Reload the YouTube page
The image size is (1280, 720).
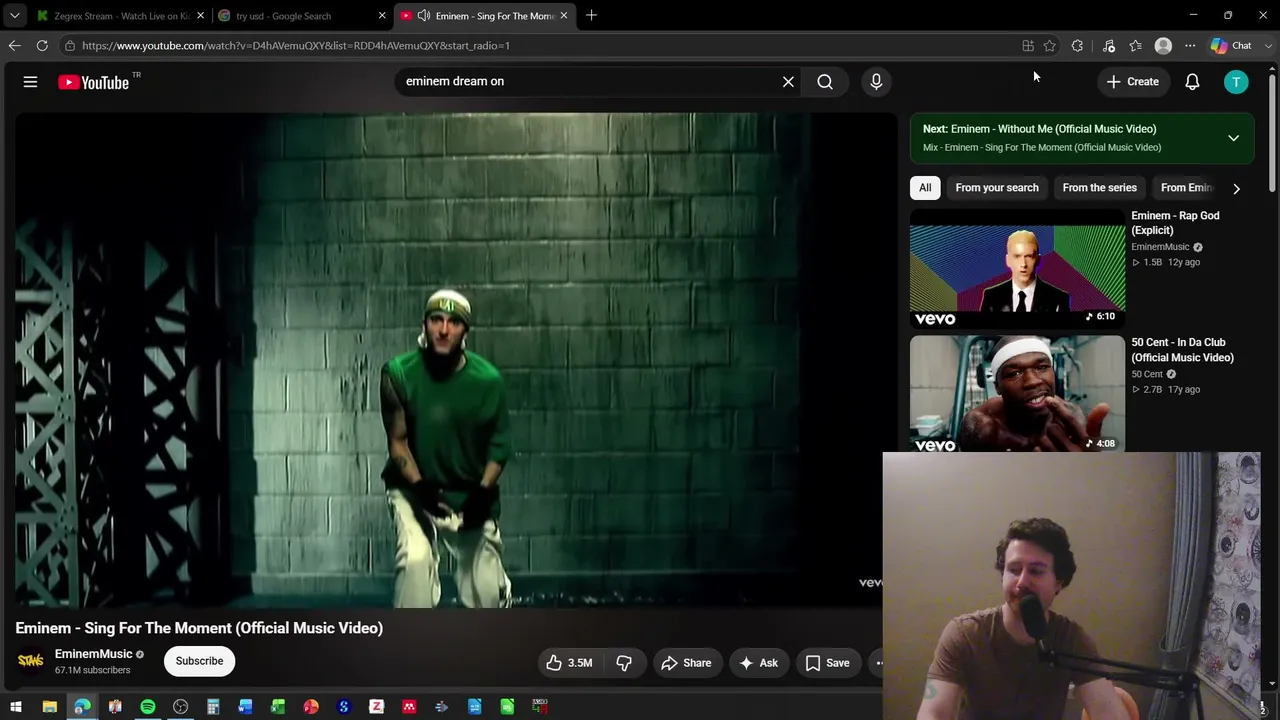point(42,45)
